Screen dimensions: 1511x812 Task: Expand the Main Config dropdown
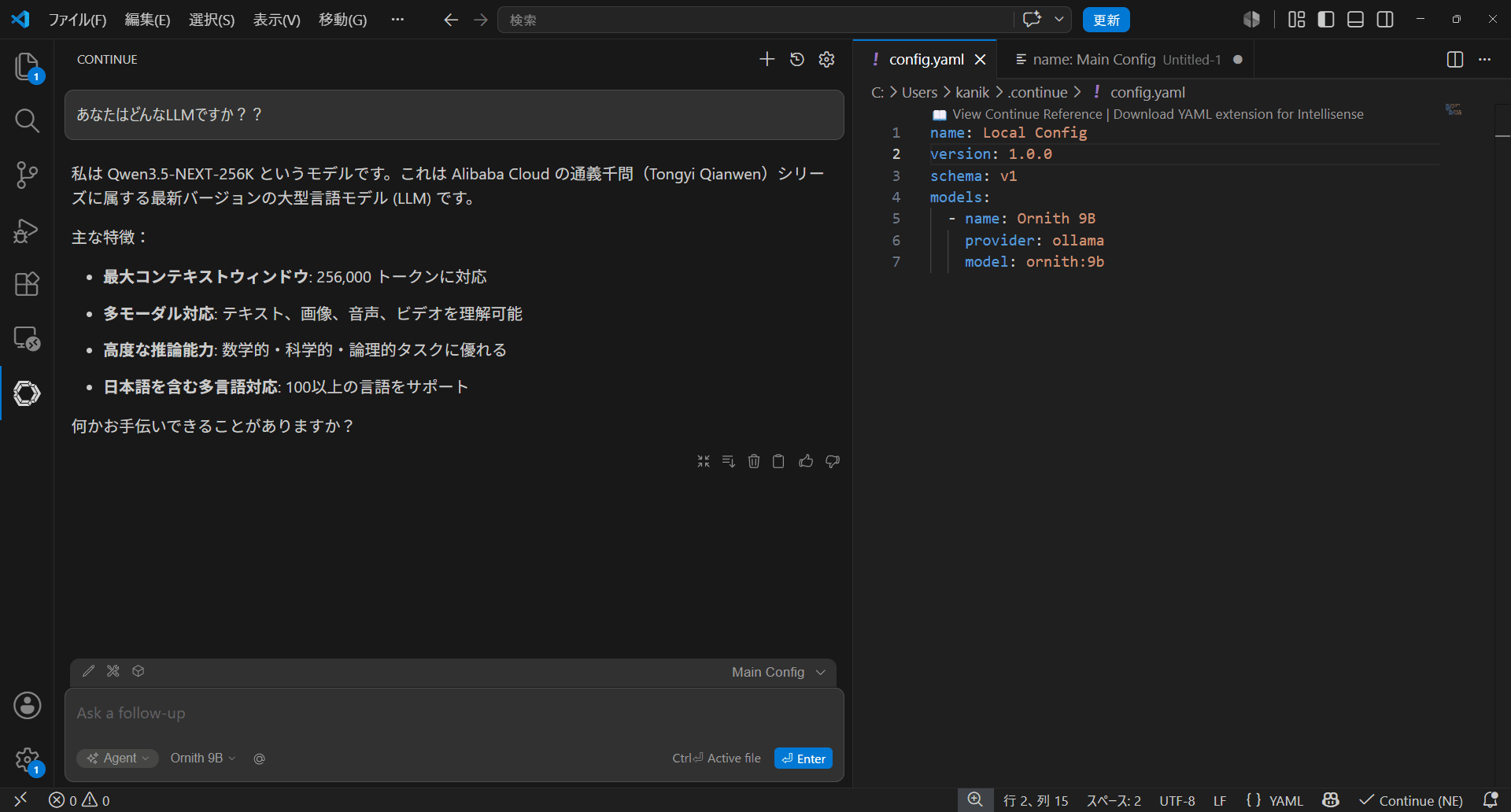point(778,672)
